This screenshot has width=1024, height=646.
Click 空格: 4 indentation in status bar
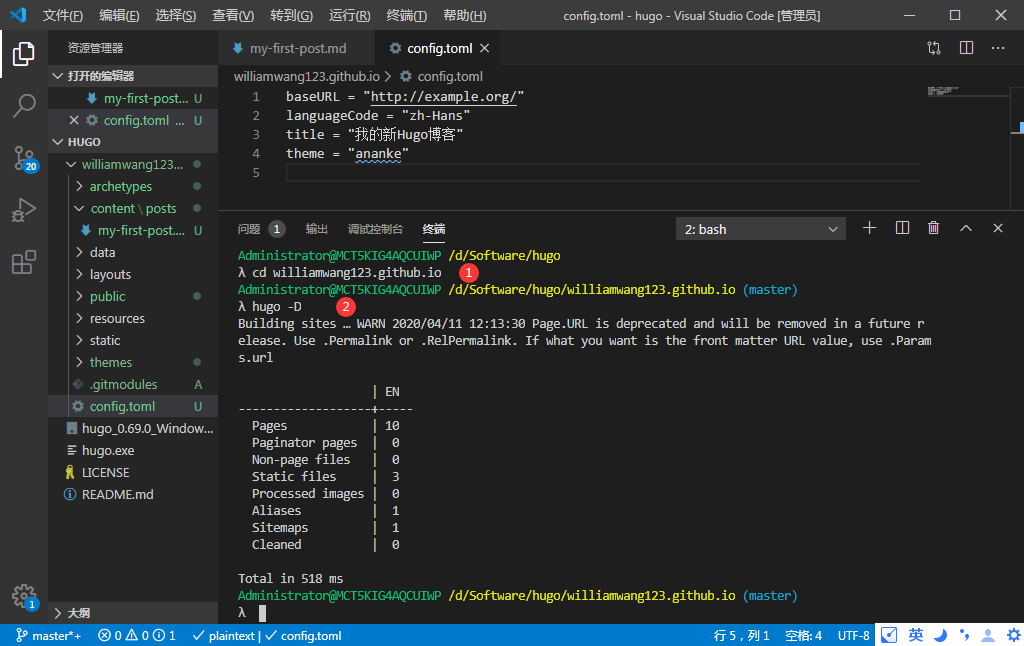tap(803, 636)
